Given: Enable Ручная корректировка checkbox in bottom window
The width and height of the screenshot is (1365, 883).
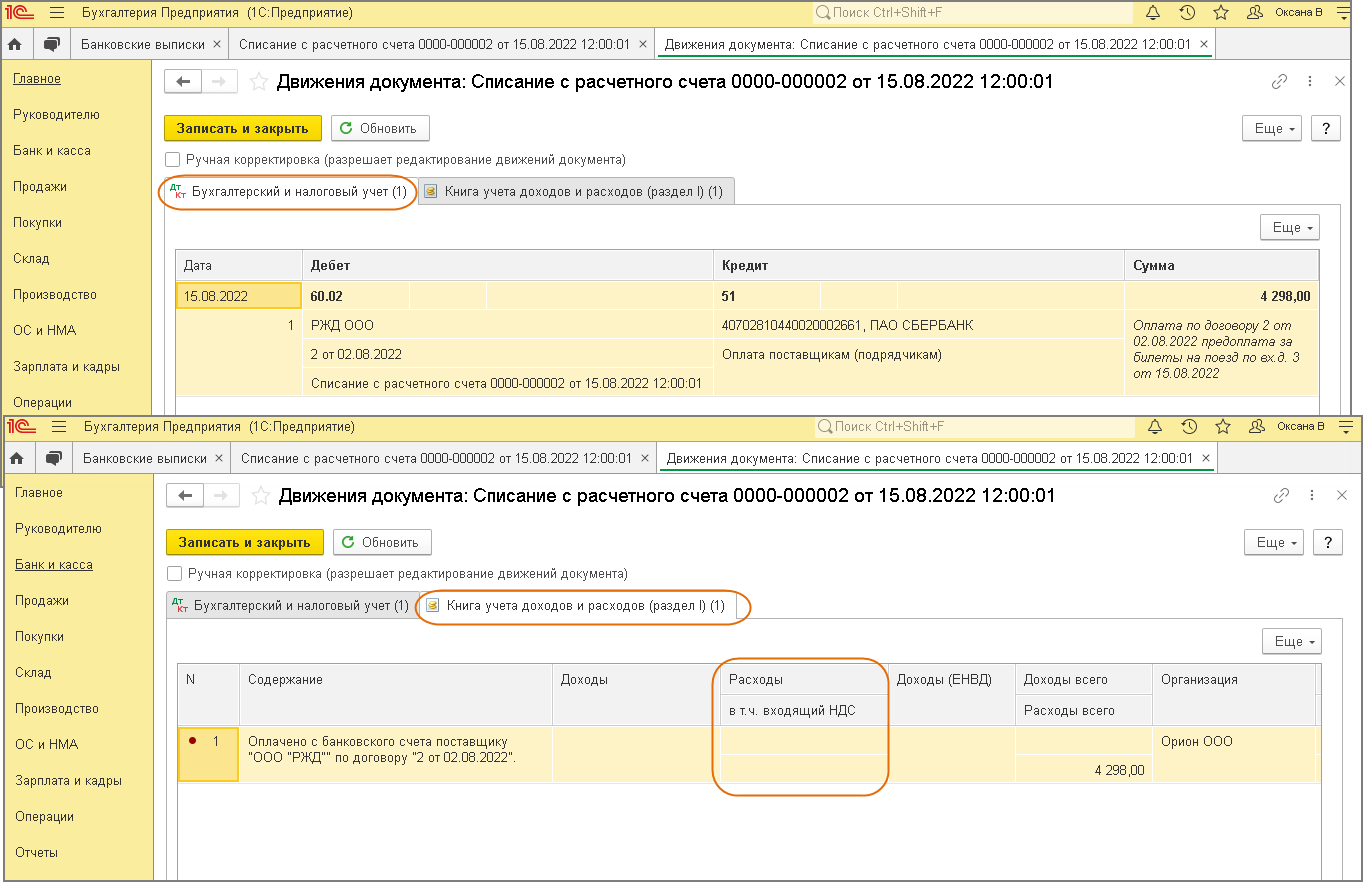Looking at the screenshot, I should [175, 573].
